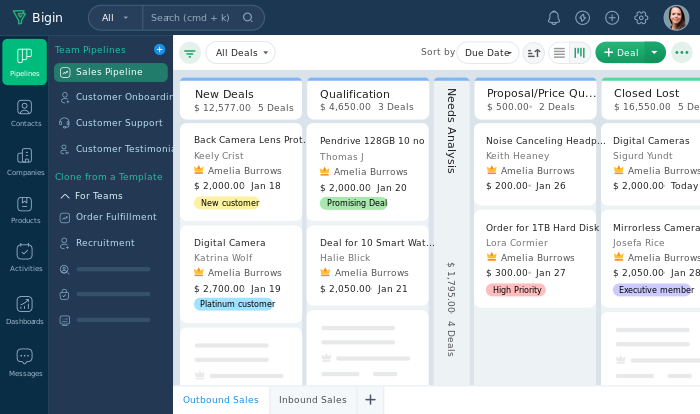This screenshot has width=700, height=414.
Task: Click the High Priority tag
Action: pos(516,290)
